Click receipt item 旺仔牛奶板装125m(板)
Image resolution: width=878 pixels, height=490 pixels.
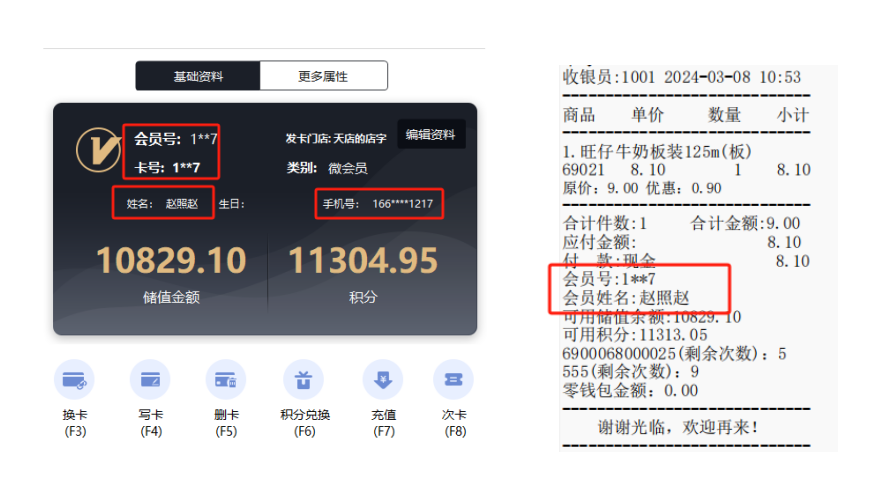tap(657, 152)
